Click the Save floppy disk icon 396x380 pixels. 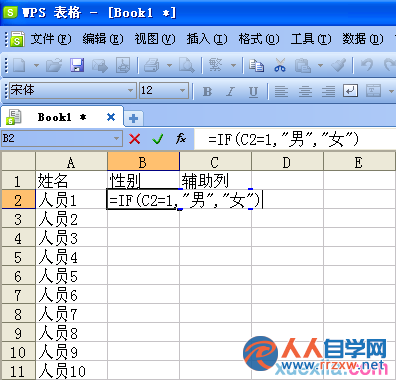[x=77, y=65]
